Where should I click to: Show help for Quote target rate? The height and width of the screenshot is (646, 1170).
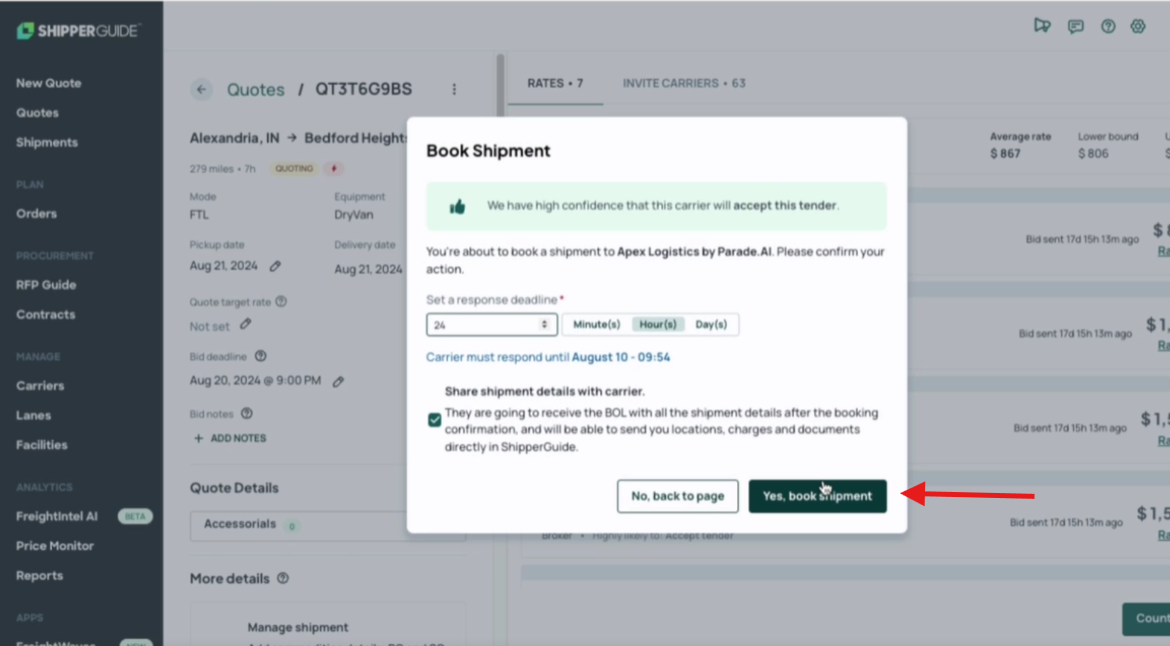click(x=281, y=302)
